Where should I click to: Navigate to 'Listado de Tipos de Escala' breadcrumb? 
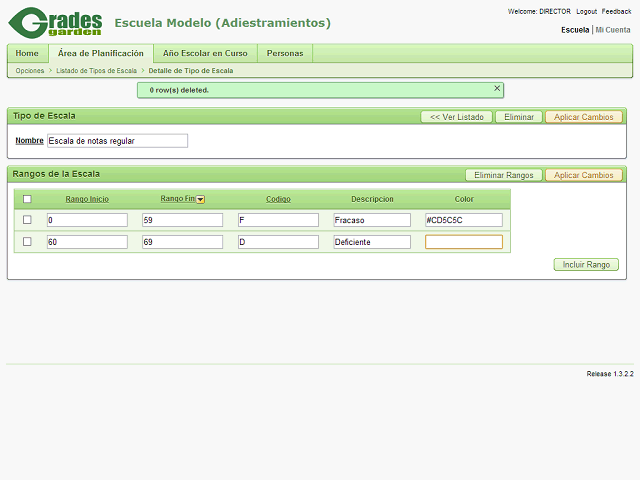pyautogui.click(x=97, y=71)
